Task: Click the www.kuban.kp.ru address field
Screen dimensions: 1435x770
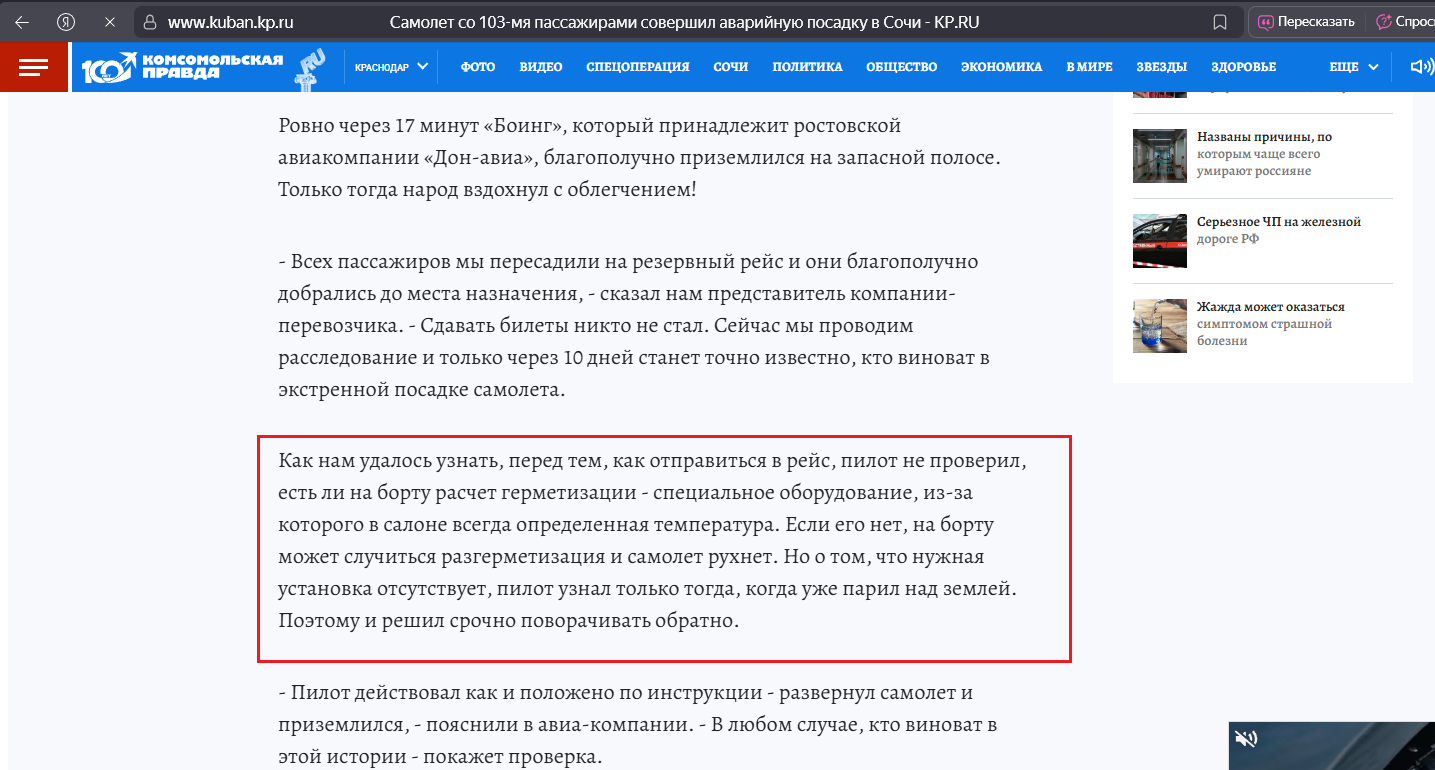Action: tap(231, 22)
